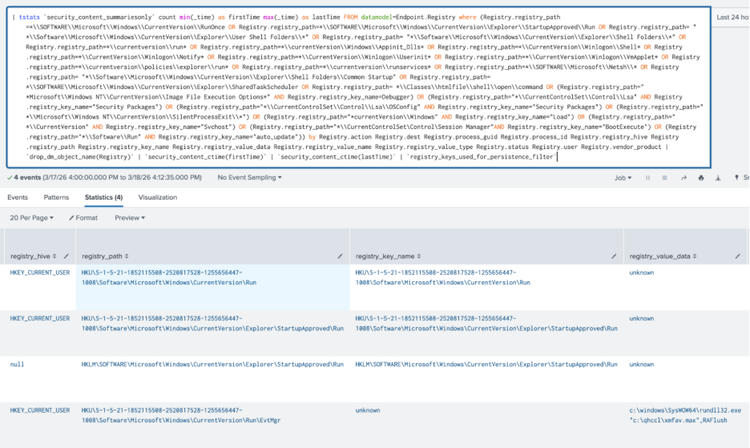
Task: Expand the No Event Sampling dropdown
Action: 250,178
